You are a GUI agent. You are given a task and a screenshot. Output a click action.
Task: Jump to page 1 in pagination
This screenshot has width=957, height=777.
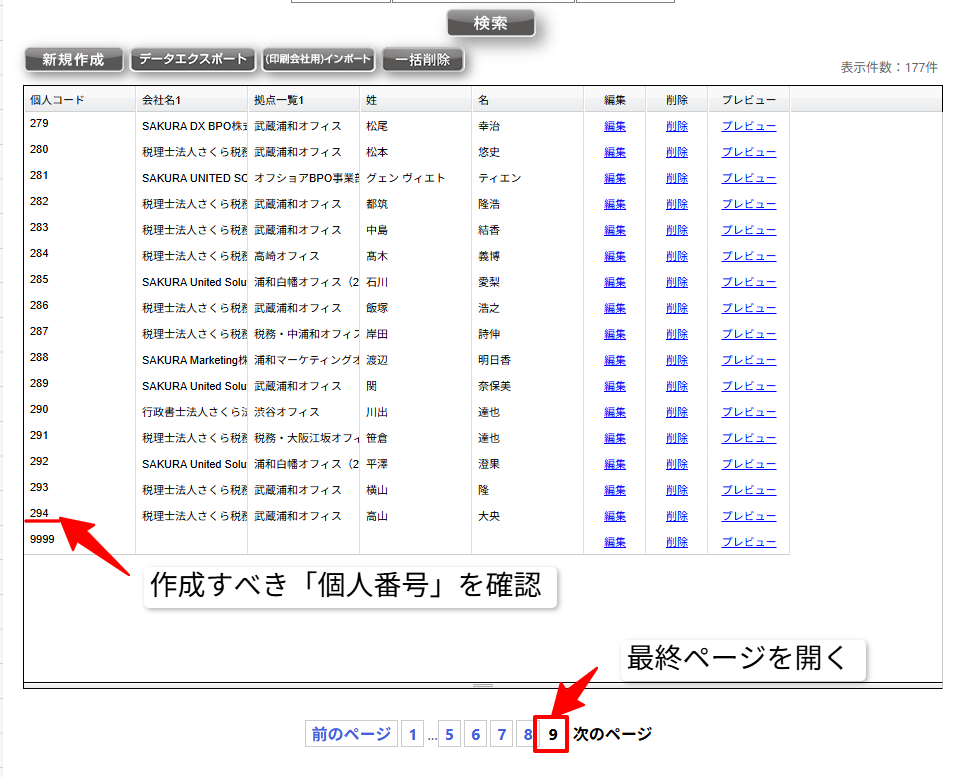coord(412,734)
